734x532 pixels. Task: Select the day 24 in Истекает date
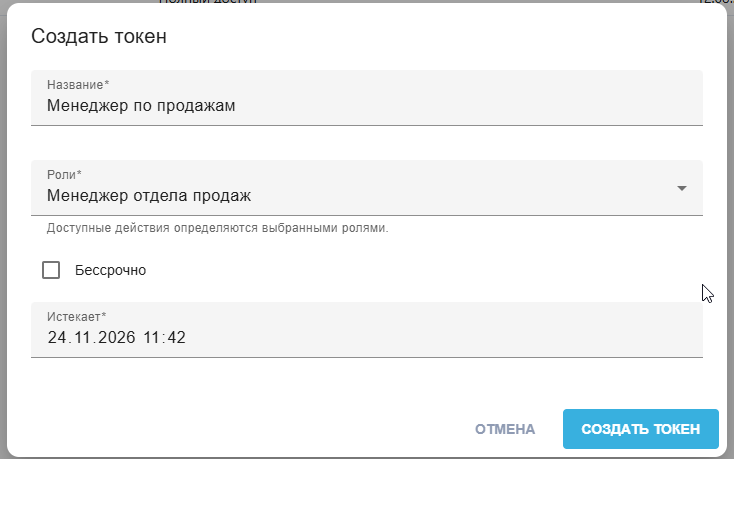57,337
